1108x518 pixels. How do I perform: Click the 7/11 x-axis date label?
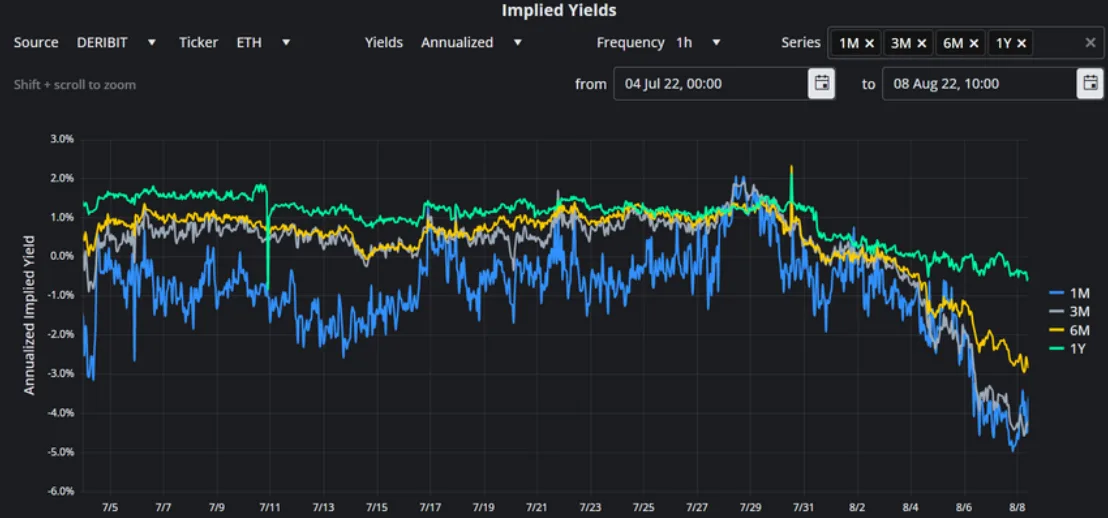tap(270, 507)
